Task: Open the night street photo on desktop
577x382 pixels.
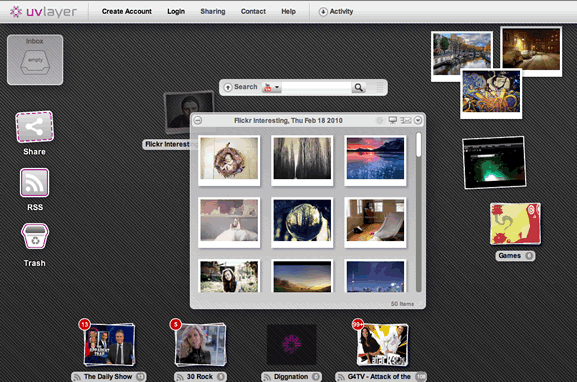Action: pos(531,52)
